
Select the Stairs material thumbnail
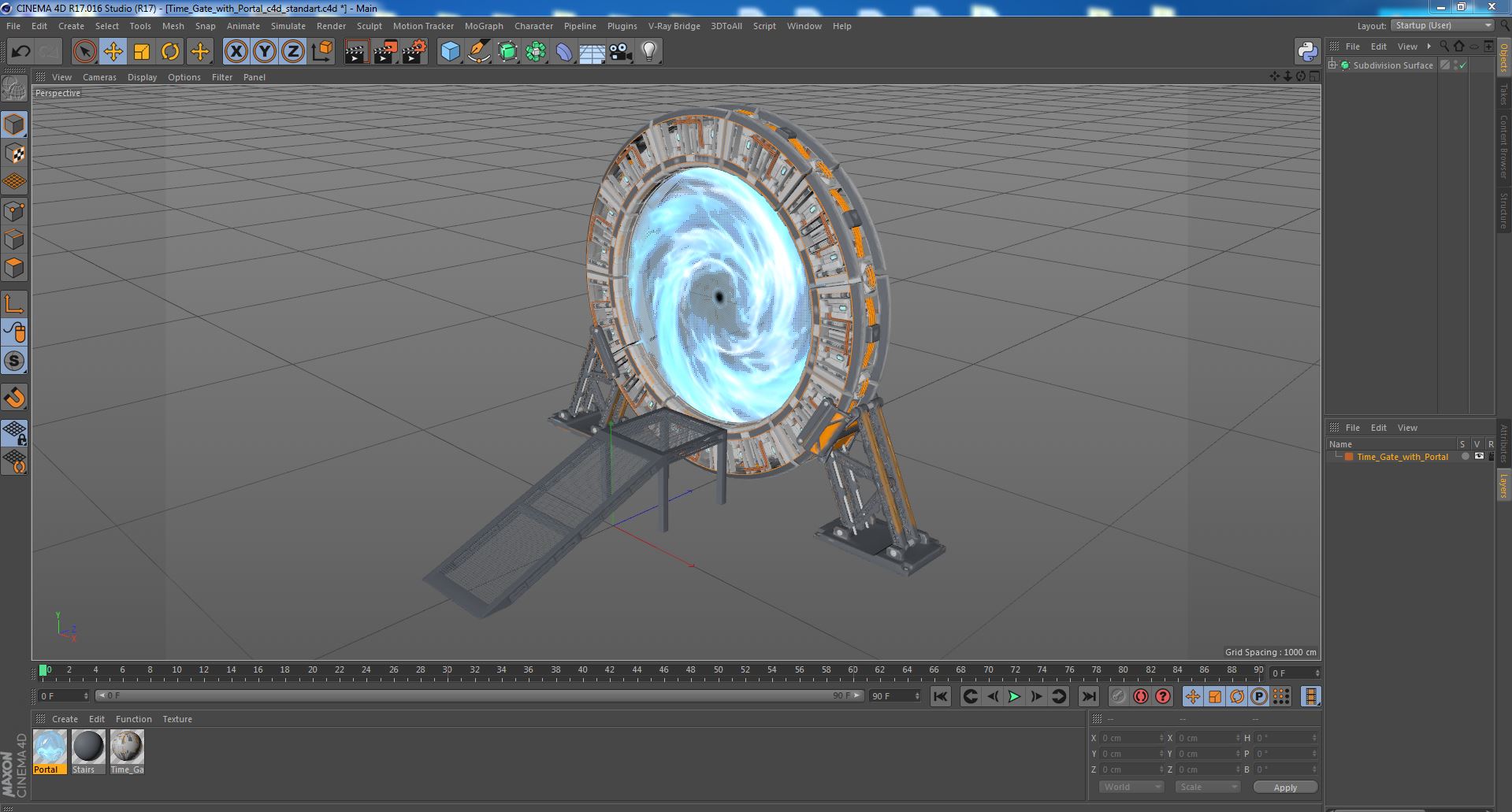tap(88, 752)
